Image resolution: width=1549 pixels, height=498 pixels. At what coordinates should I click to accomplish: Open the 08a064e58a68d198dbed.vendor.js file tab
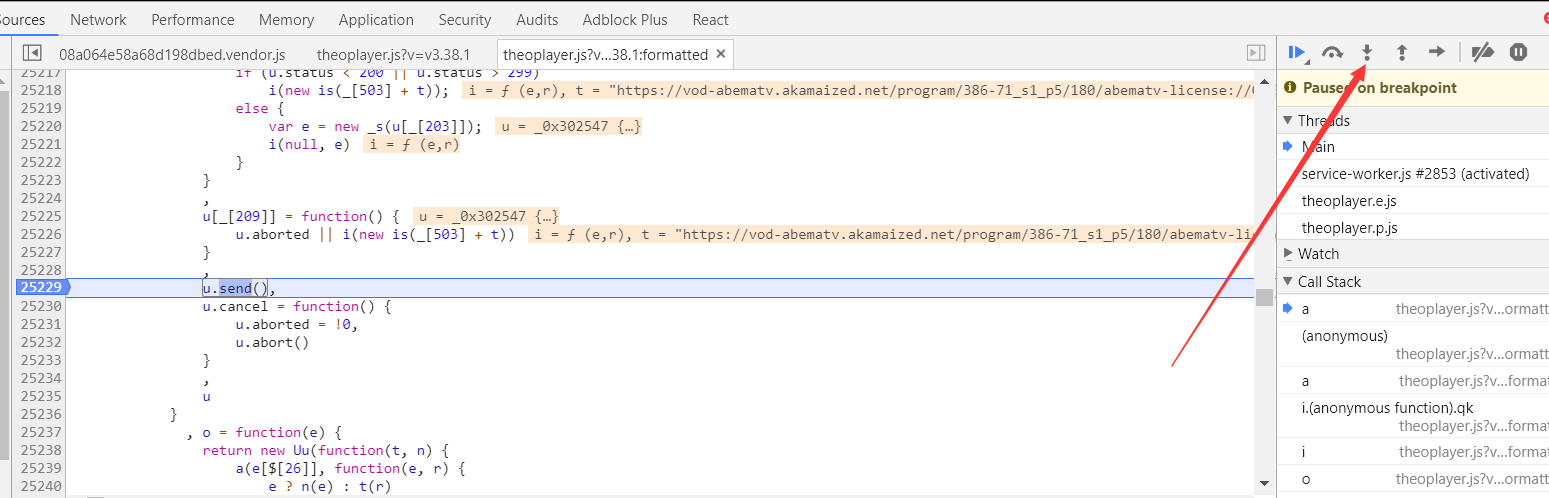click(x=173, y=54)
